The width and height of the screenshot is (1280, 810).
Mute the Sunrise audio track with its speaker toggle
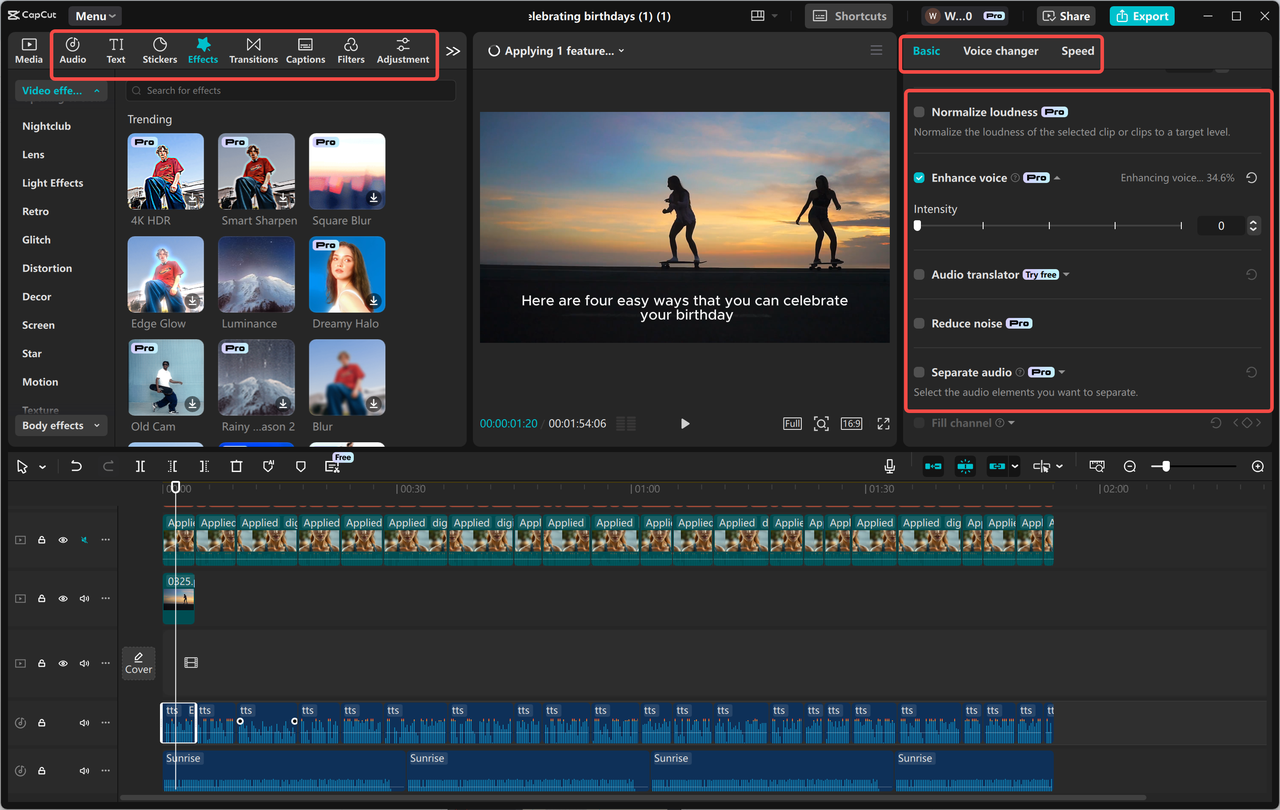[84, 770]
